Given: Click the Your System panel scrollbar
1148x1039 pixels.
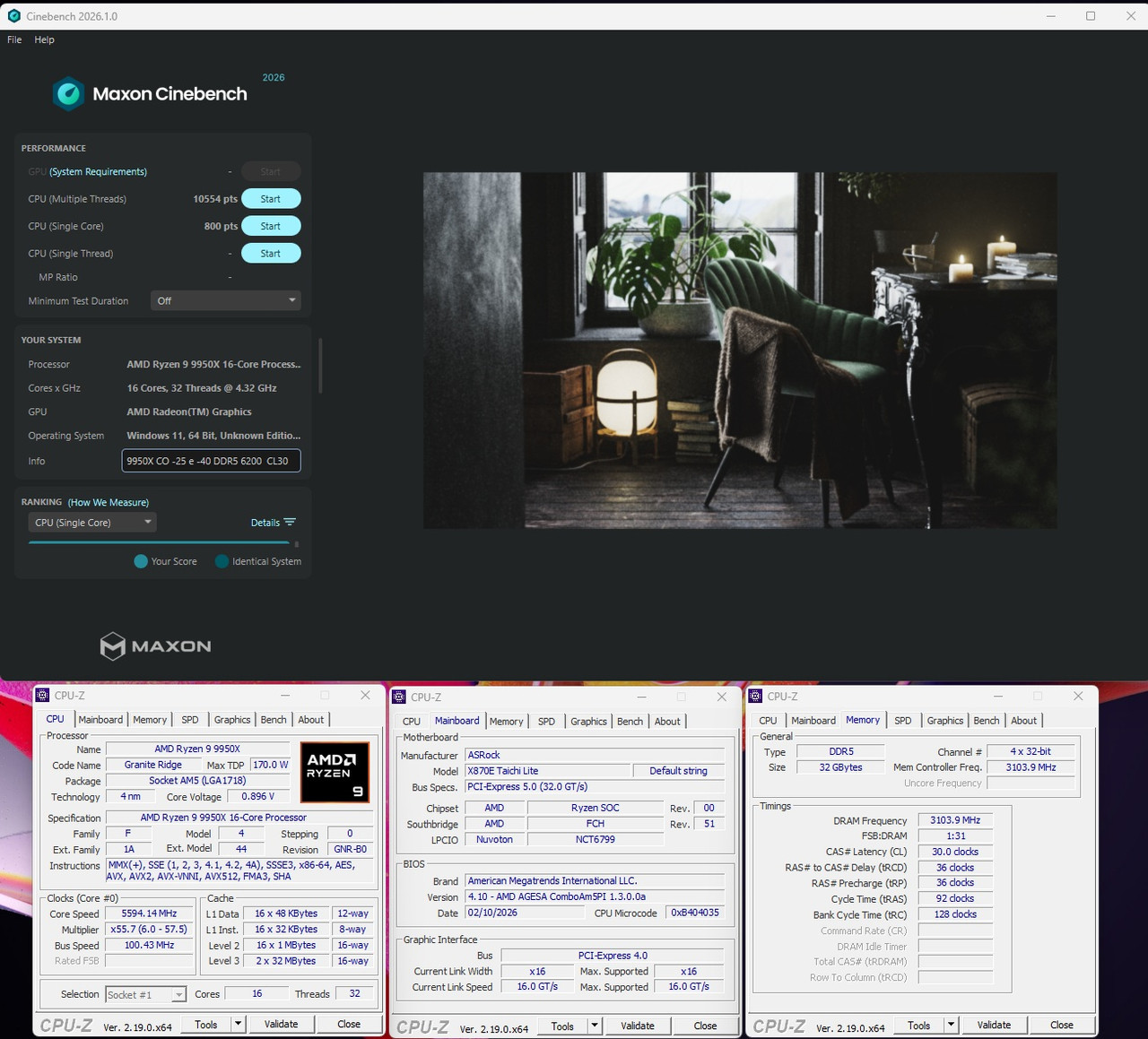Looking at the screenshot, I should pyautogui.click(x=320, y=365).
